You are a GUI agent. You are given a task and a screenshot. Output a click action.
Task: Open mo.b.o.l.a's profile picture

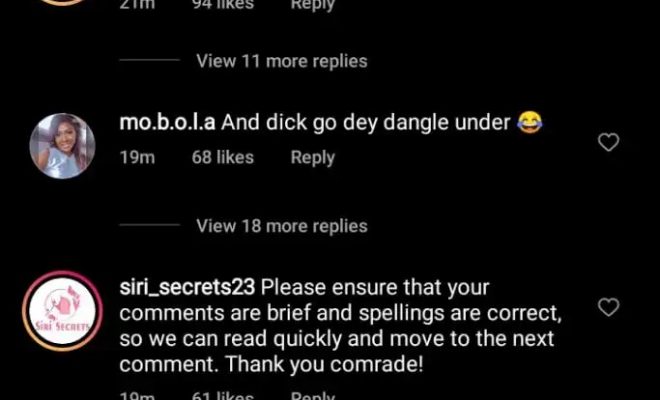tap(62, 146)
